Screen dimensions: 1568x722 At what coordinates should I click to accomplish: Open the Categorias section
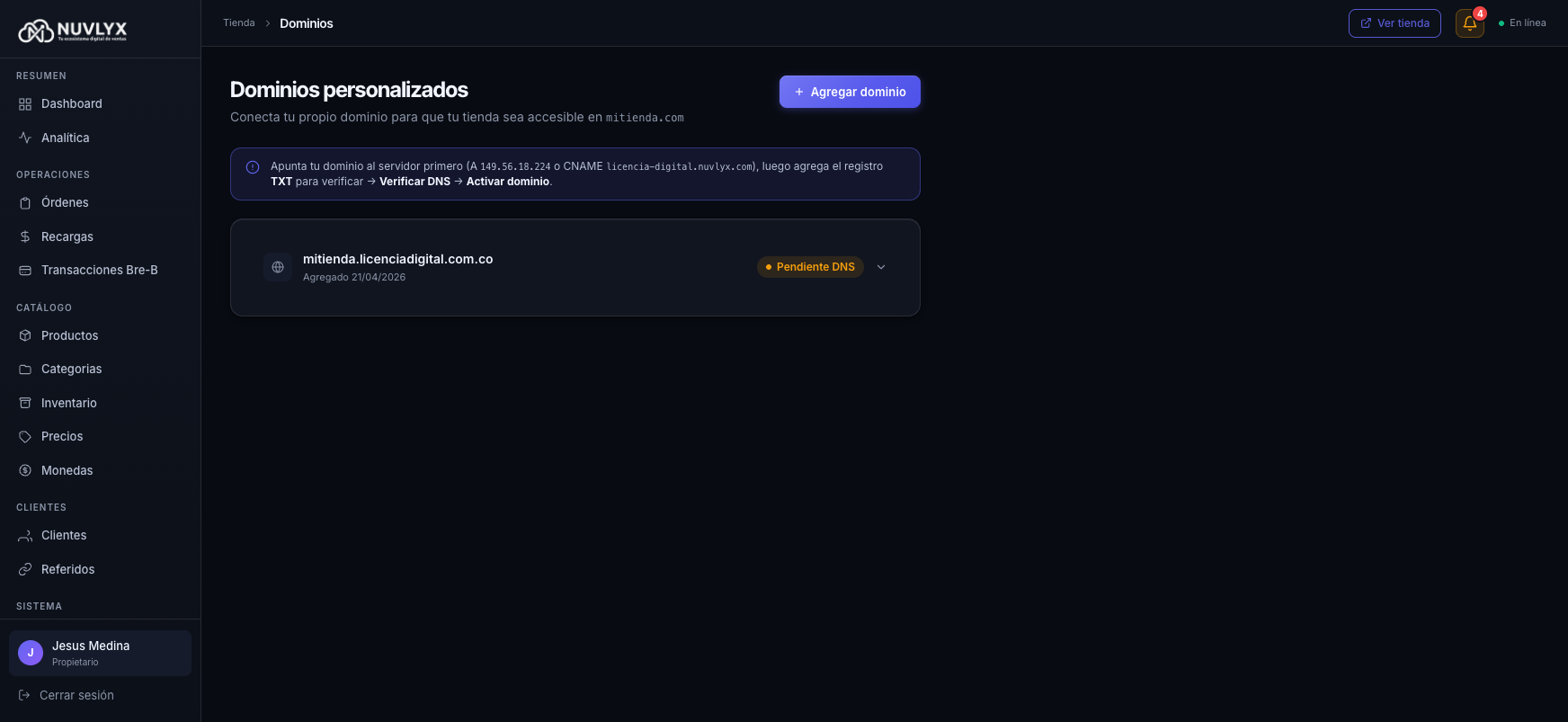[x=71, y=369]
